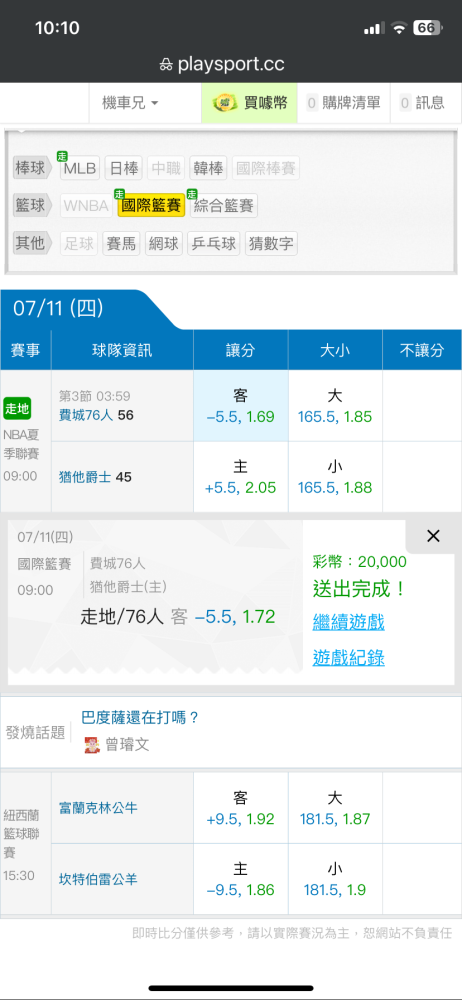The image size is (462, 1000).
Task: Select the highlighted 國際籃賽 tab
Action: pyautogui.click(x=151, y=205)
